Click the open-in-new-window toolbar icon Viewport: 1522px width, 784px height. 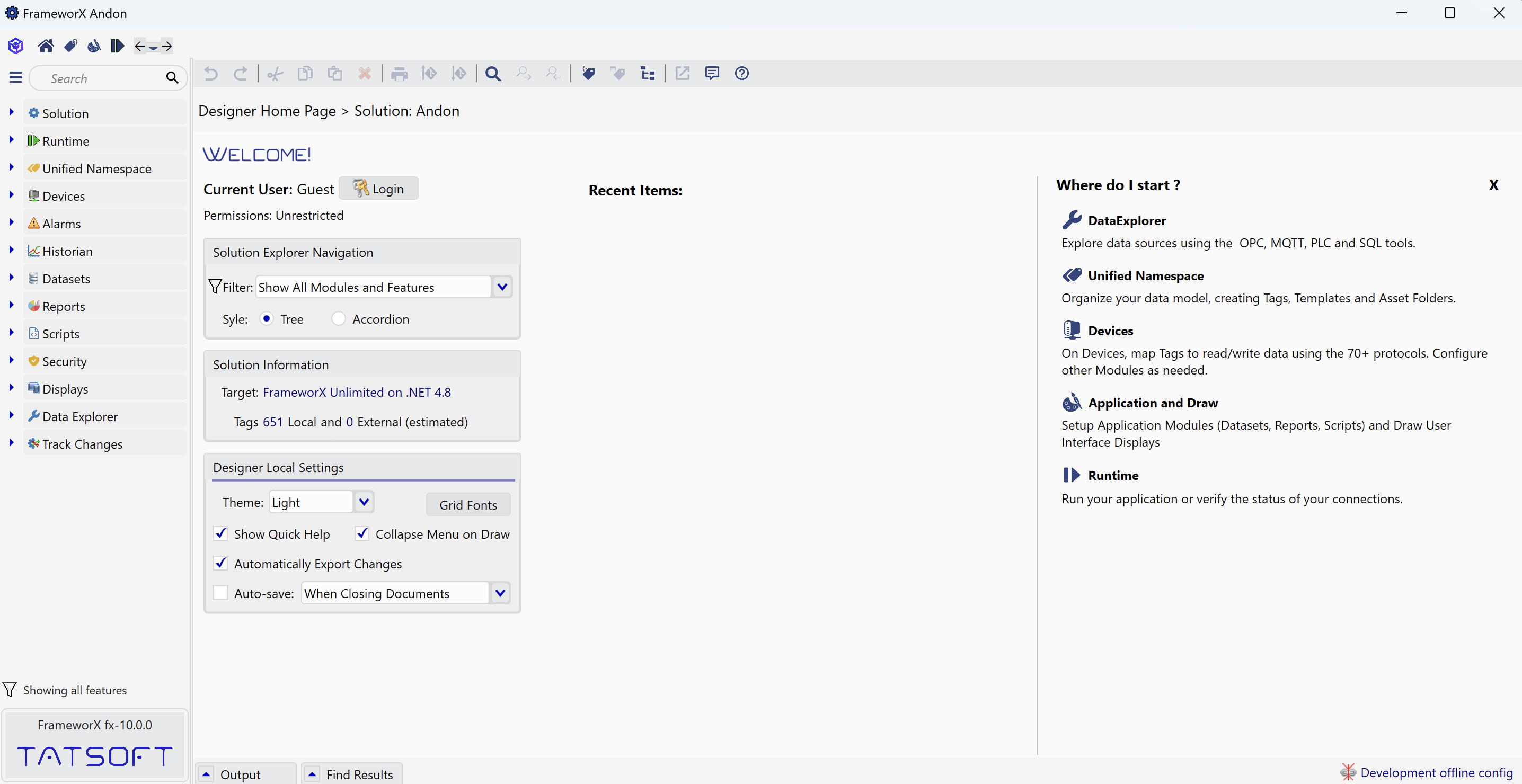[683, 73]
